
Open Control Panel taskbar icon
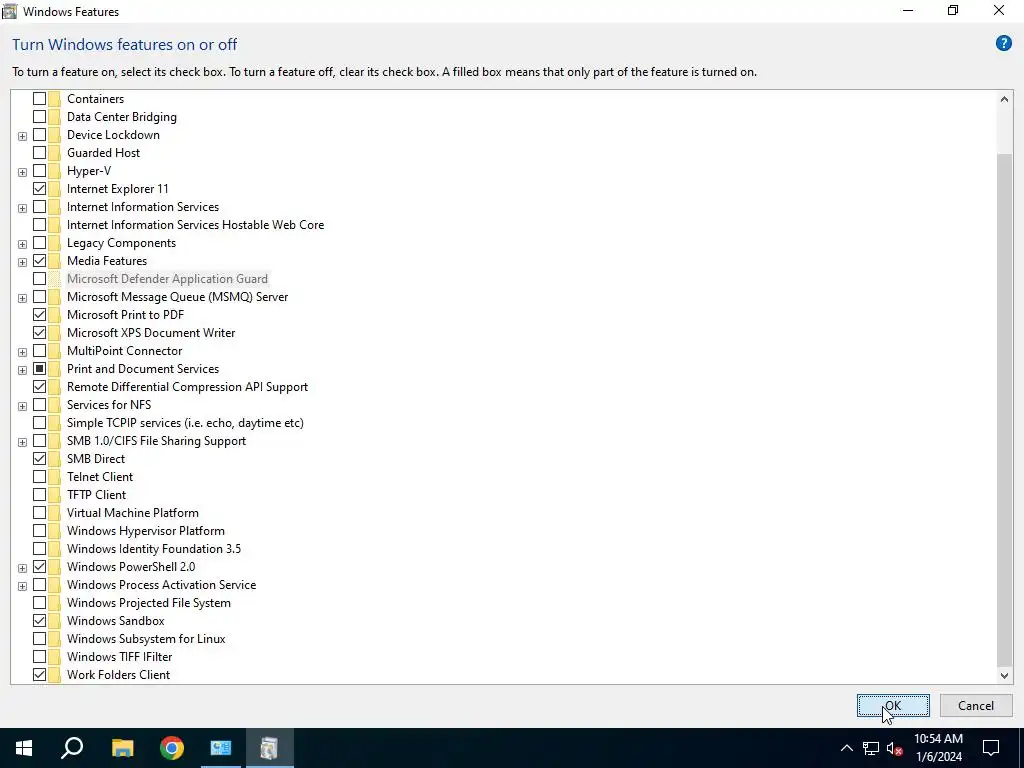pos(221,748)
